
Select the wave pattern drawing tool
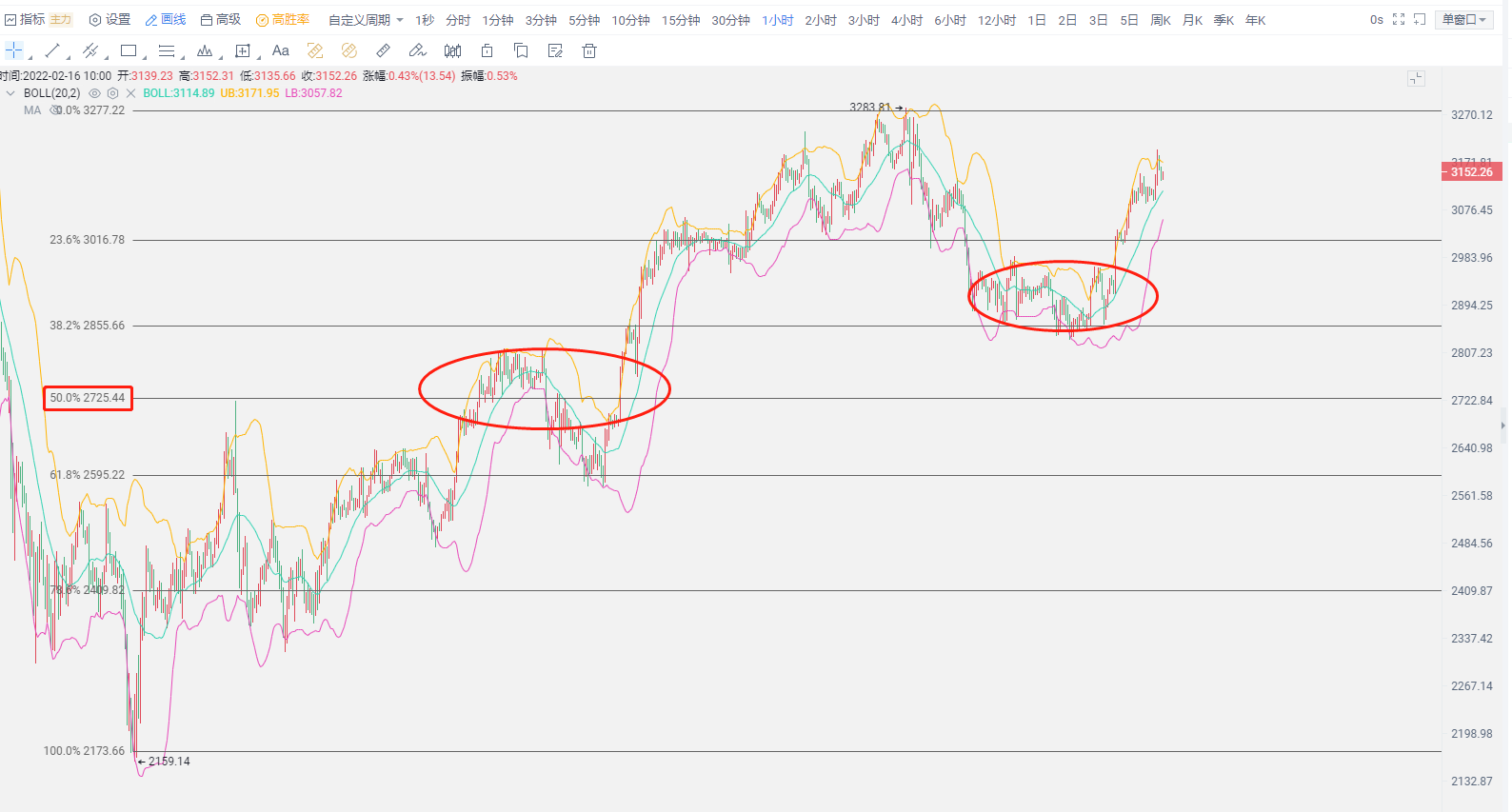pos(205,50)
